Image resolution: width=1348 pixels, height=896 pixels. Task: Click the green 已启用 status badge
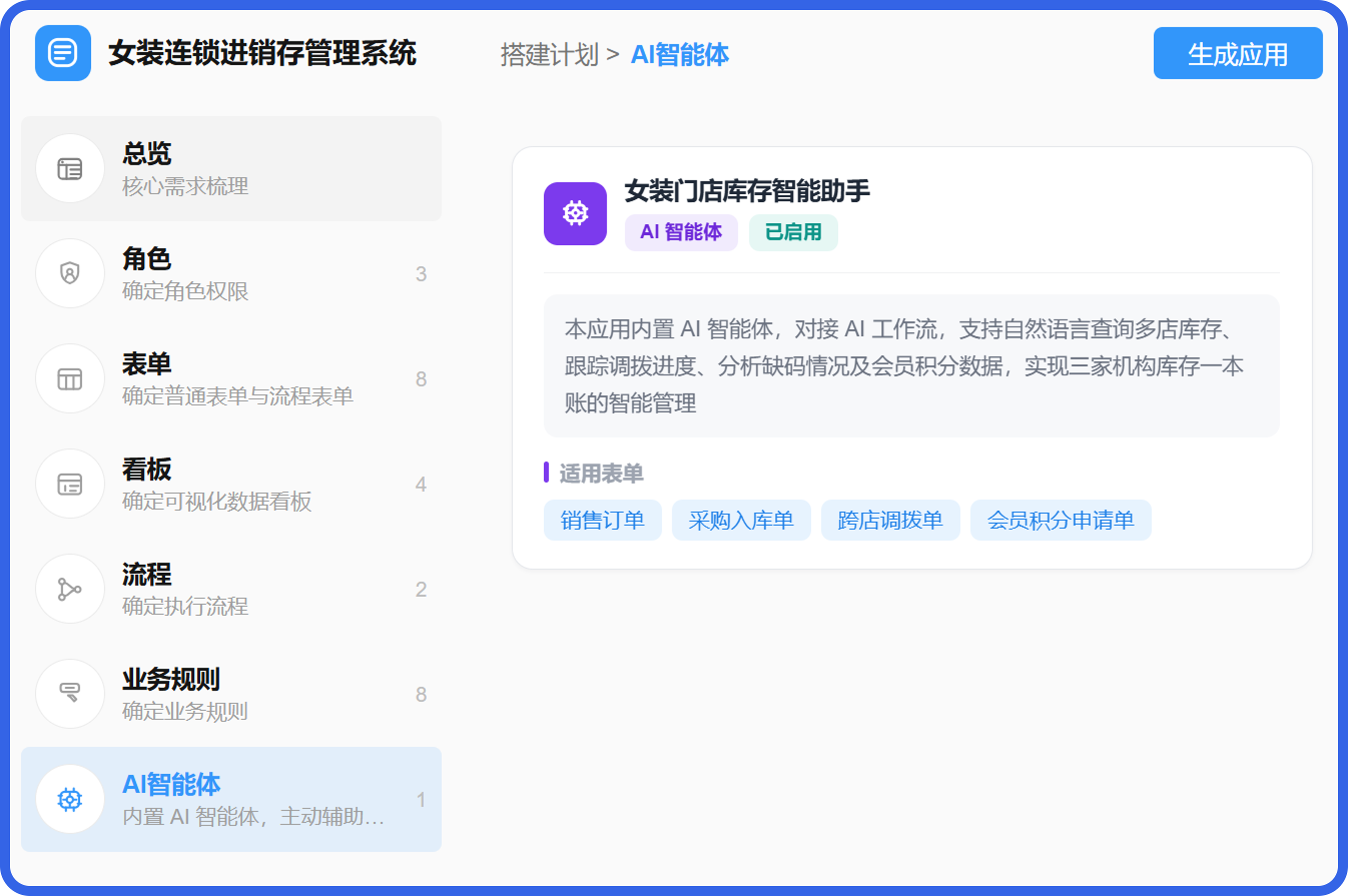(x=794, y=233)
